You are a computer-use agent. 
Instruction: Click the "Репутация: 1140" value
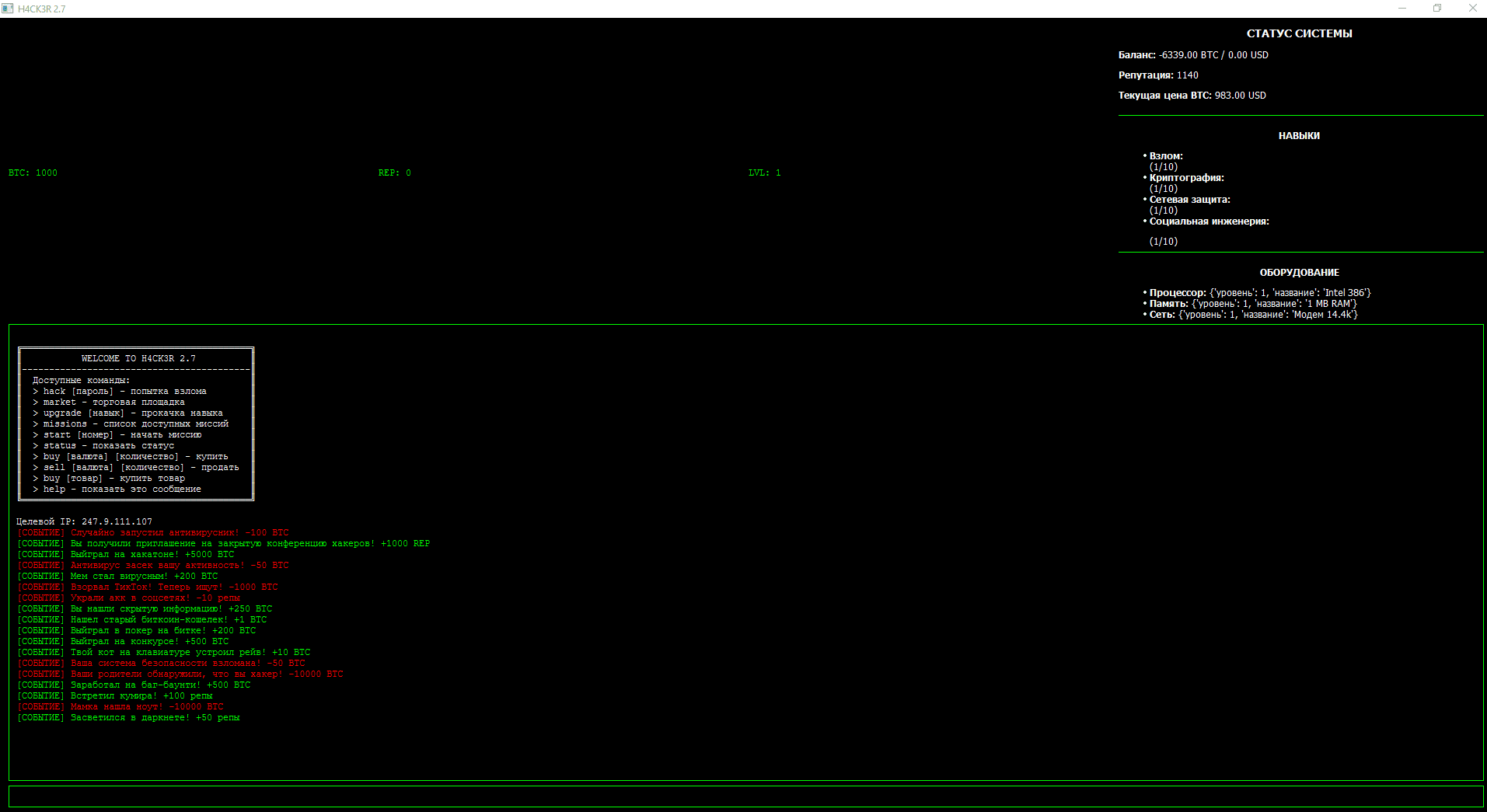pyautogui.click(x=1158, y=75)
